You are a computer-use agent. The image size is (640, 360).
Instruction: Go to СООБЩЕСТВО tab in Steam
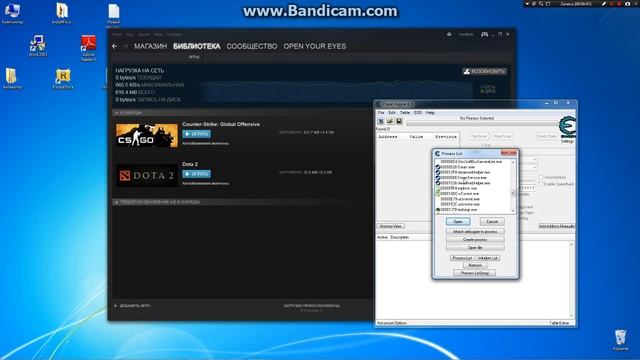pyautogui.click(x=252, y=46)
